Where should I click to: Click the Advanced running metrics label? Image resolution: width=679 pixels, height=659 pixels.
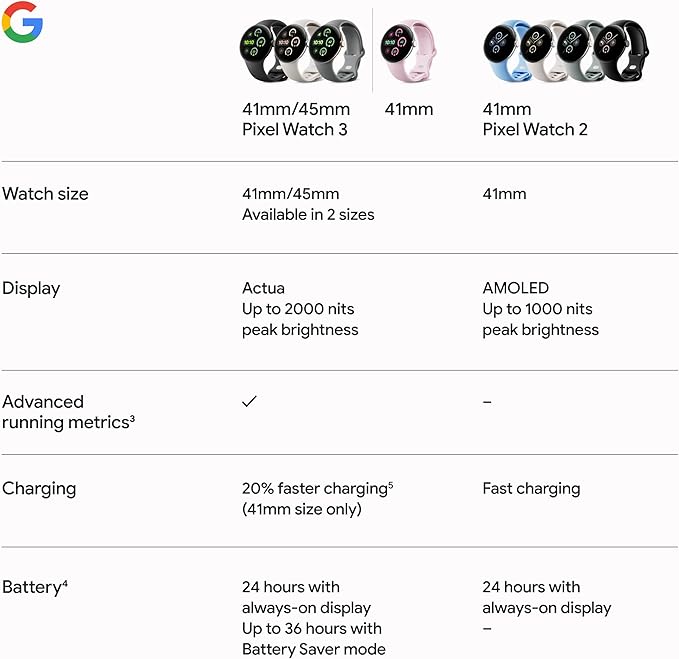pos(68,412)
